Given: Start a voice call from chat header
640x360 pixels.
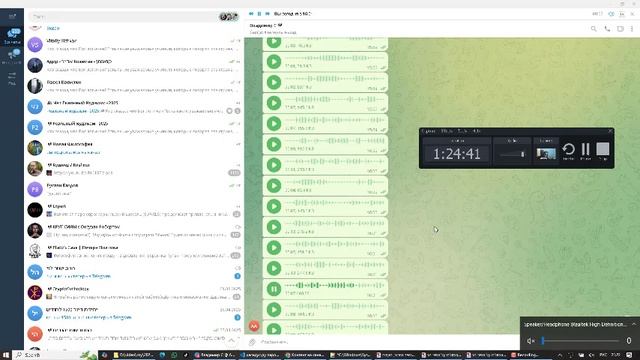Looking at the screenshot, I should tap(607, 29).
